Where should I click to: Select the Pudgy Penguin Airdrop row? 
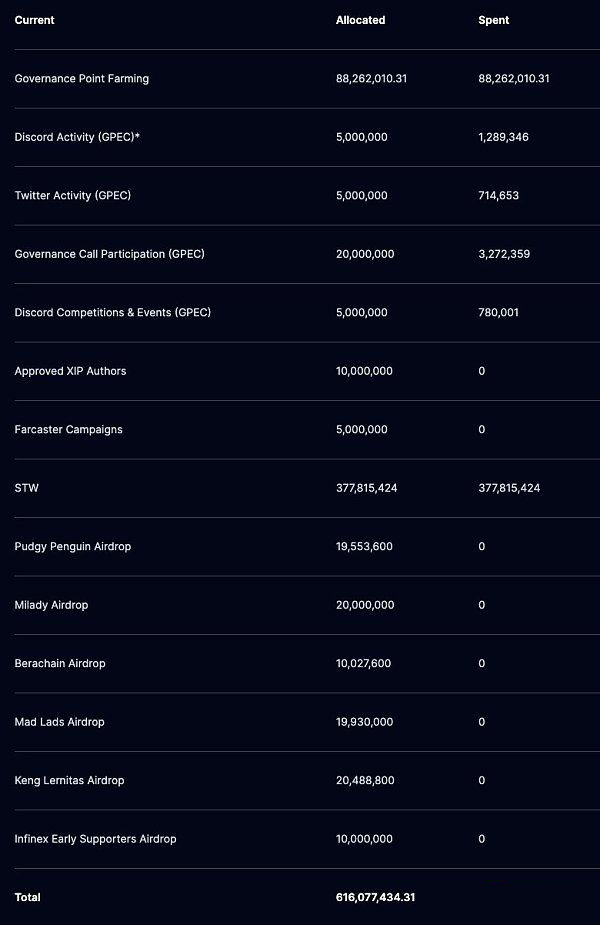tap(307, 546)
